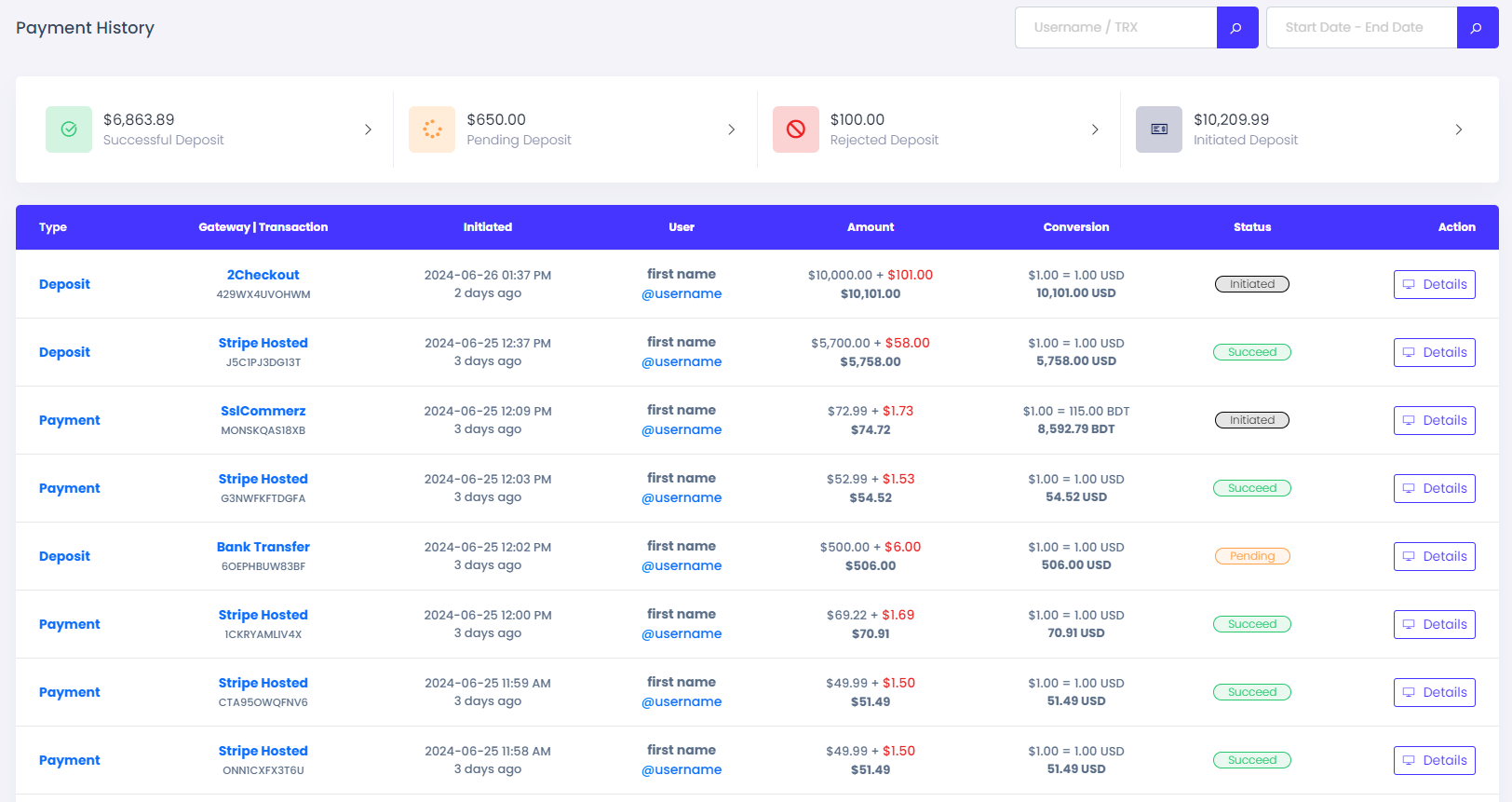Screen dimensions: 1512x802
Task: Type in the Username / TRX search field
Action: (1115, 28)
